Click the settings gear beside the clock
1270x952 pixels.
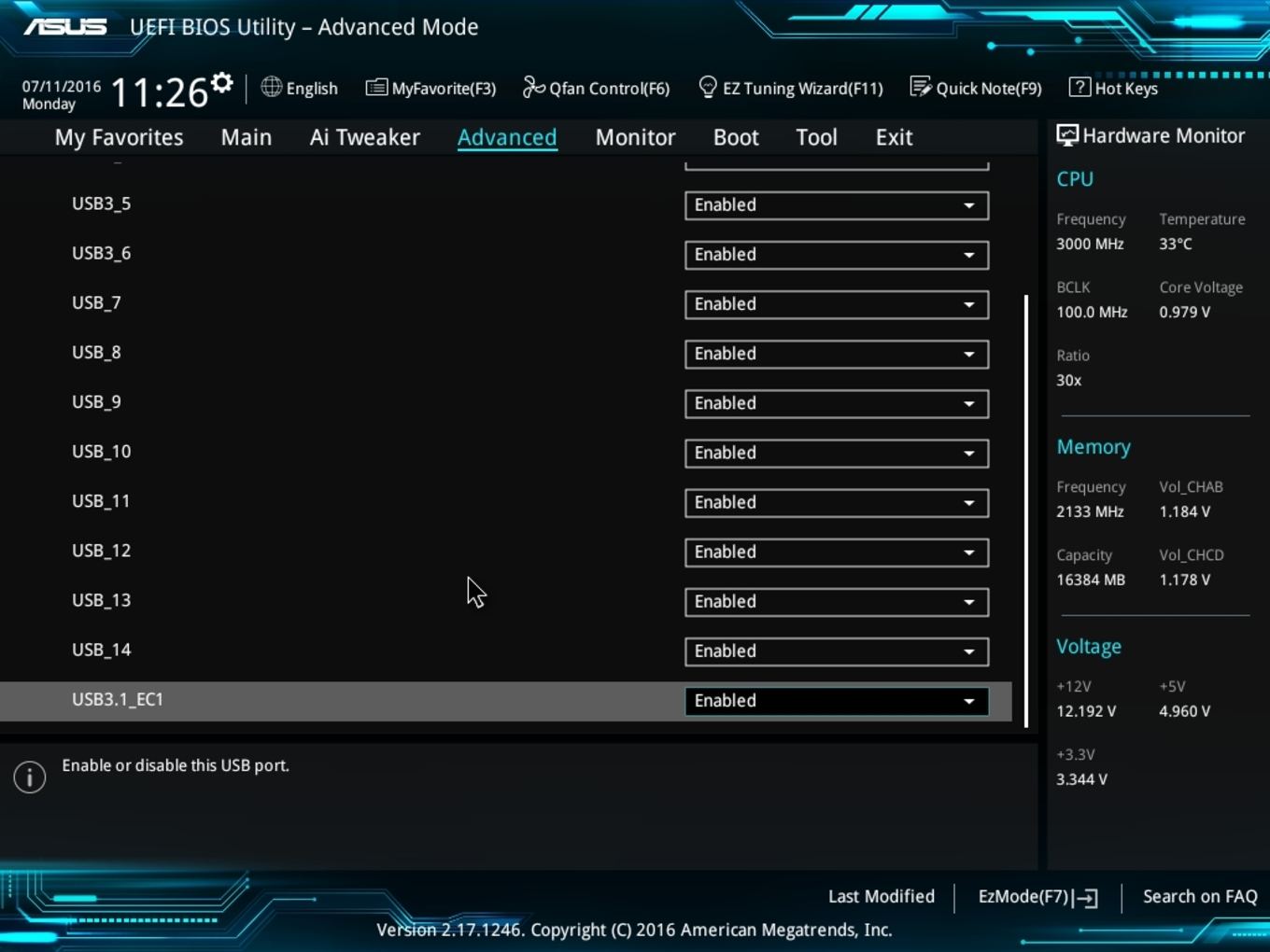pos(222,83)
